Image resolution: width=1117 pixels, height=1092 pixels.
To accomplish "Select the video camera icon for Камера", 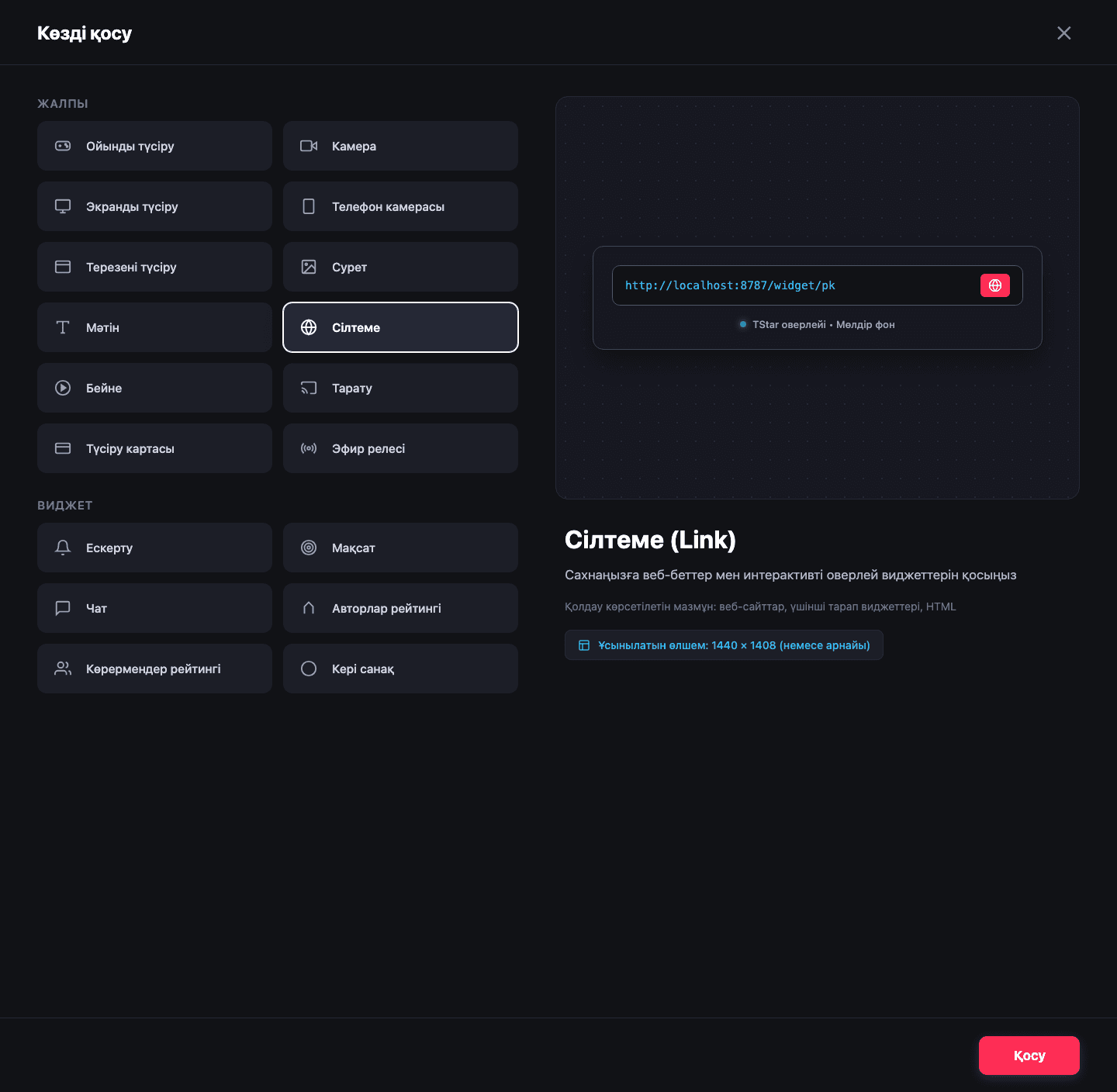I will pos(309,146).
